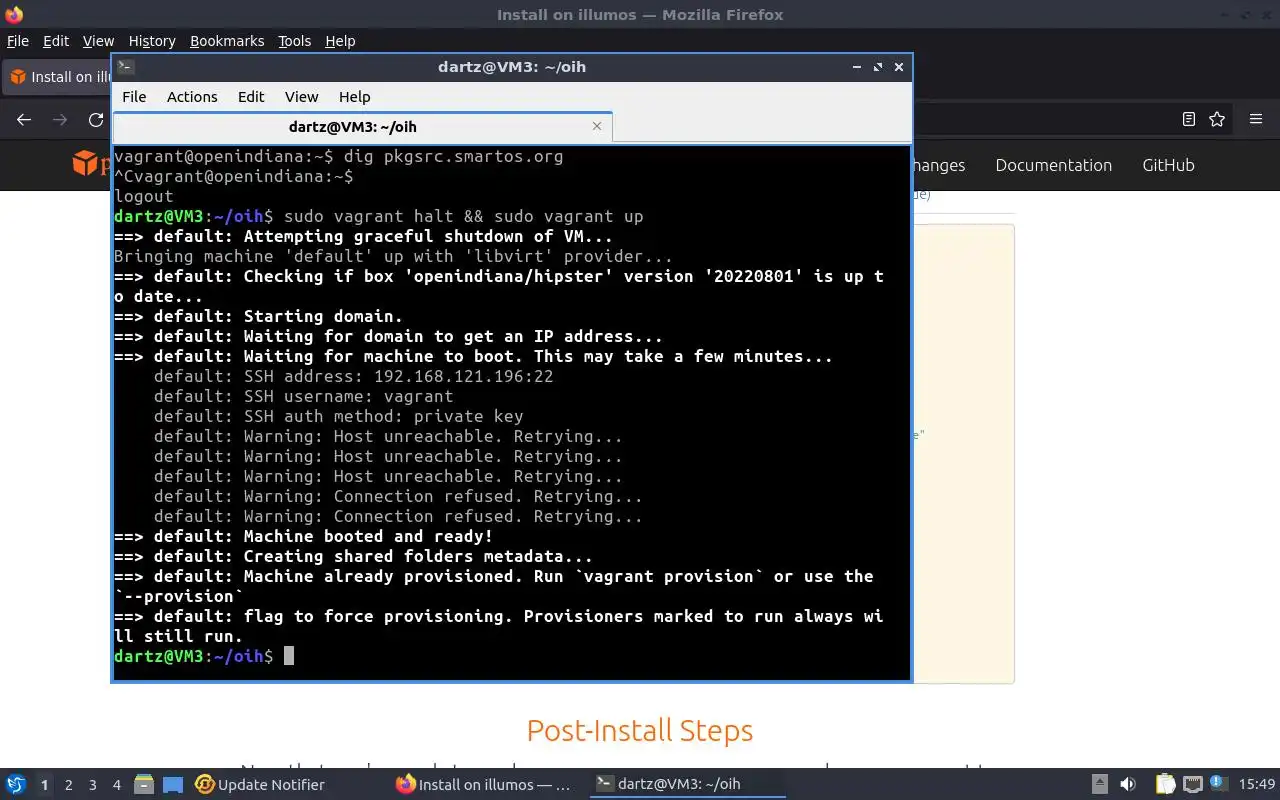Open Update Notifier from the taskbar
This screenshot has width=1280, height=800.
pyautogui.click(x=260, y=785)
